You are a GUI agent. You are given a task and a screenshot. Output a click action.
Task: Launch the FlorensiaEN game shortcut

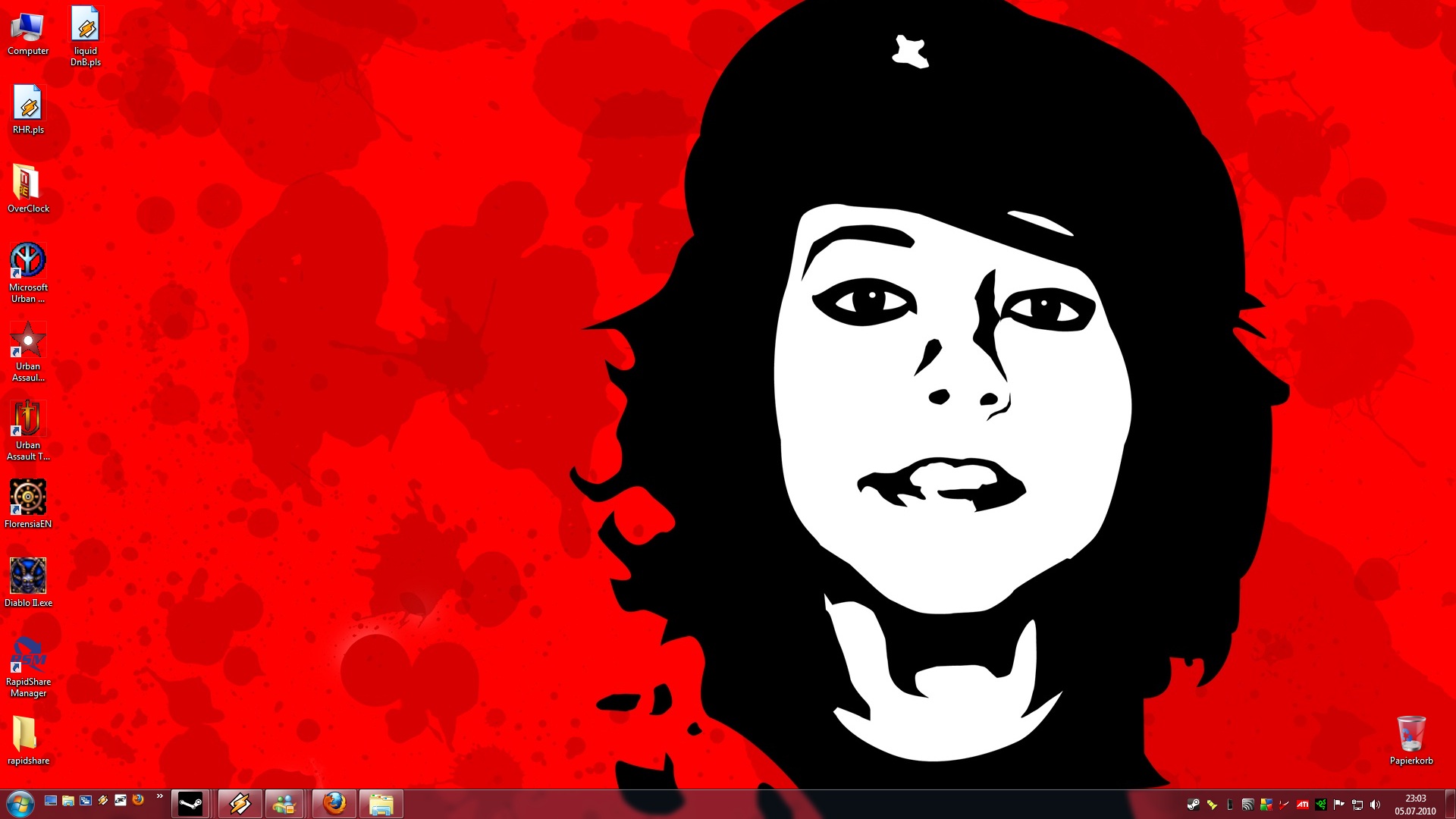pyautogui.click(x=28, y=504)
